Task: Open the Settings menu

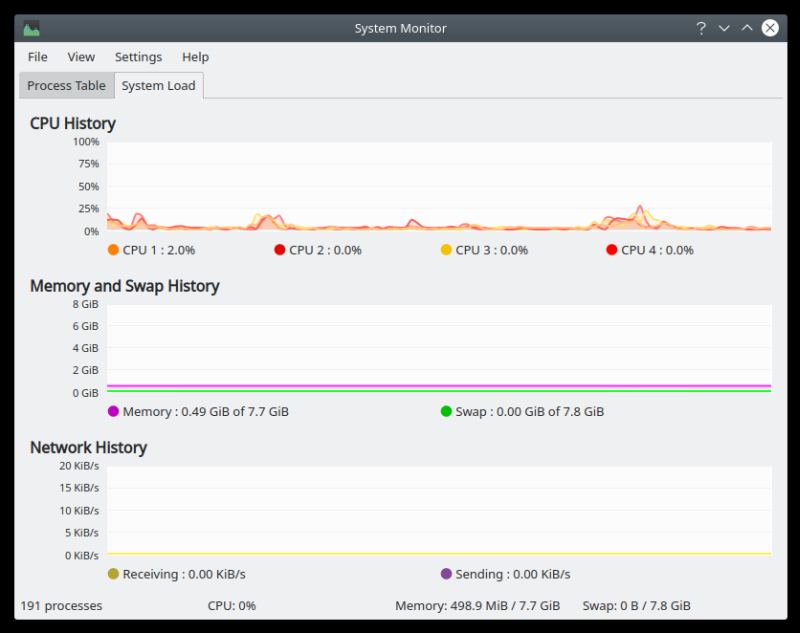Action: (138, 57)
